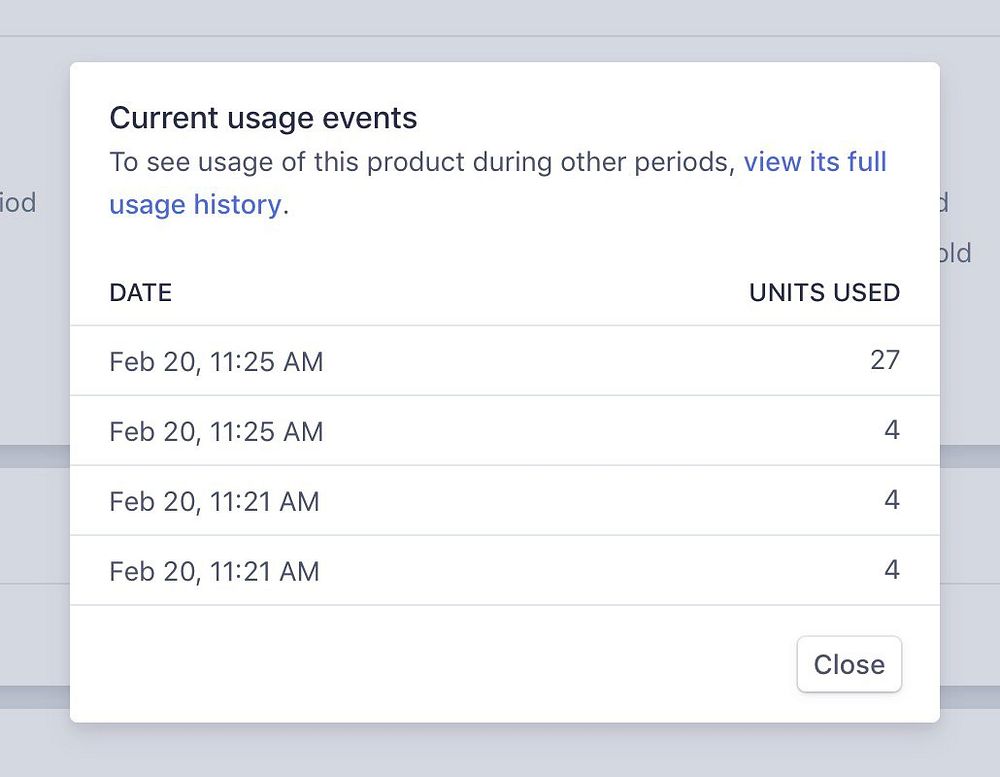The width and height of the screenshot is (1000, 777).
Task: Click the UNITS USED column header
Action: [x=824, y=292]
